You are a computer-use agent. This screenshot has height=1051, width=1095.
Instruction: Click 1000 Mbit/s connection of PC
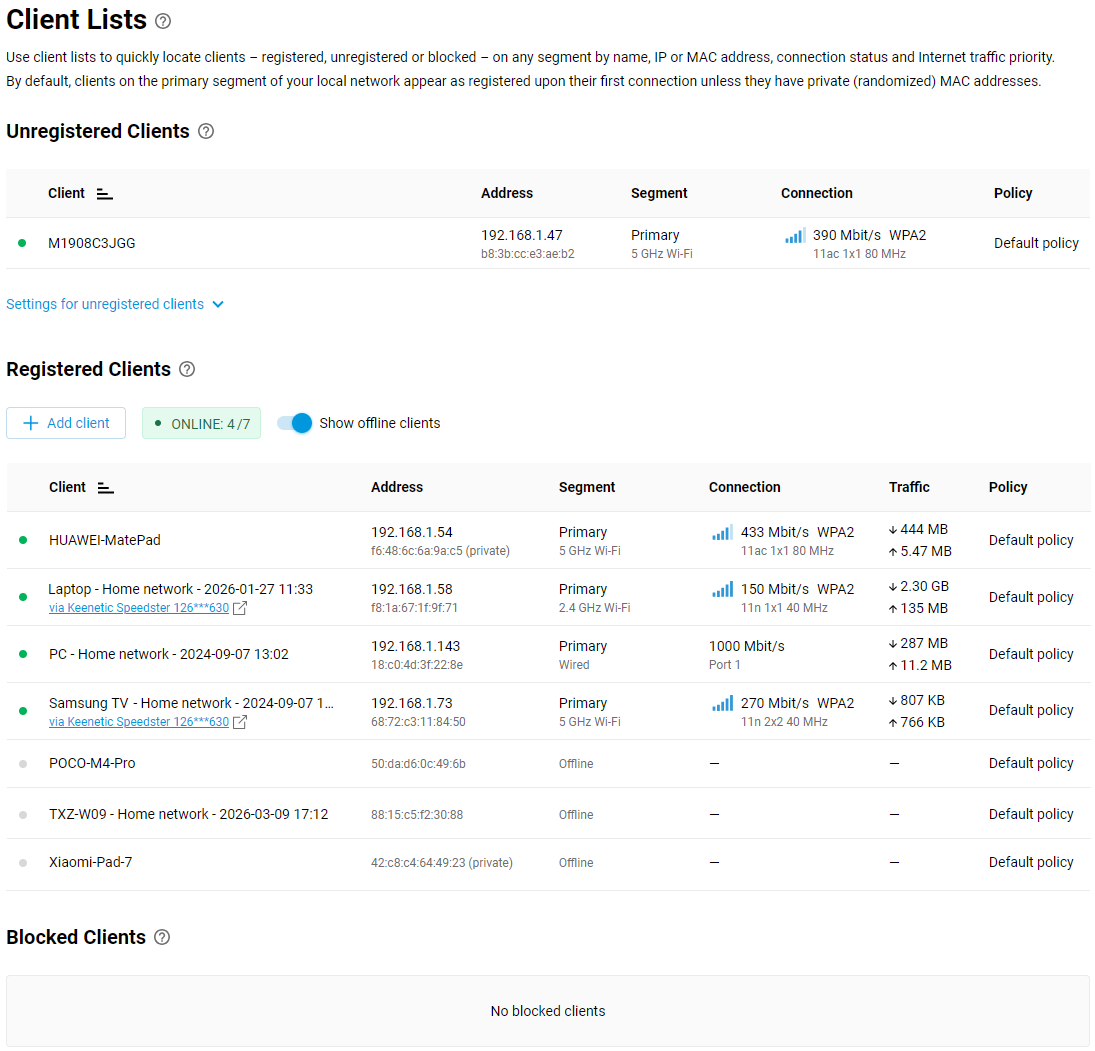point(747,647)
